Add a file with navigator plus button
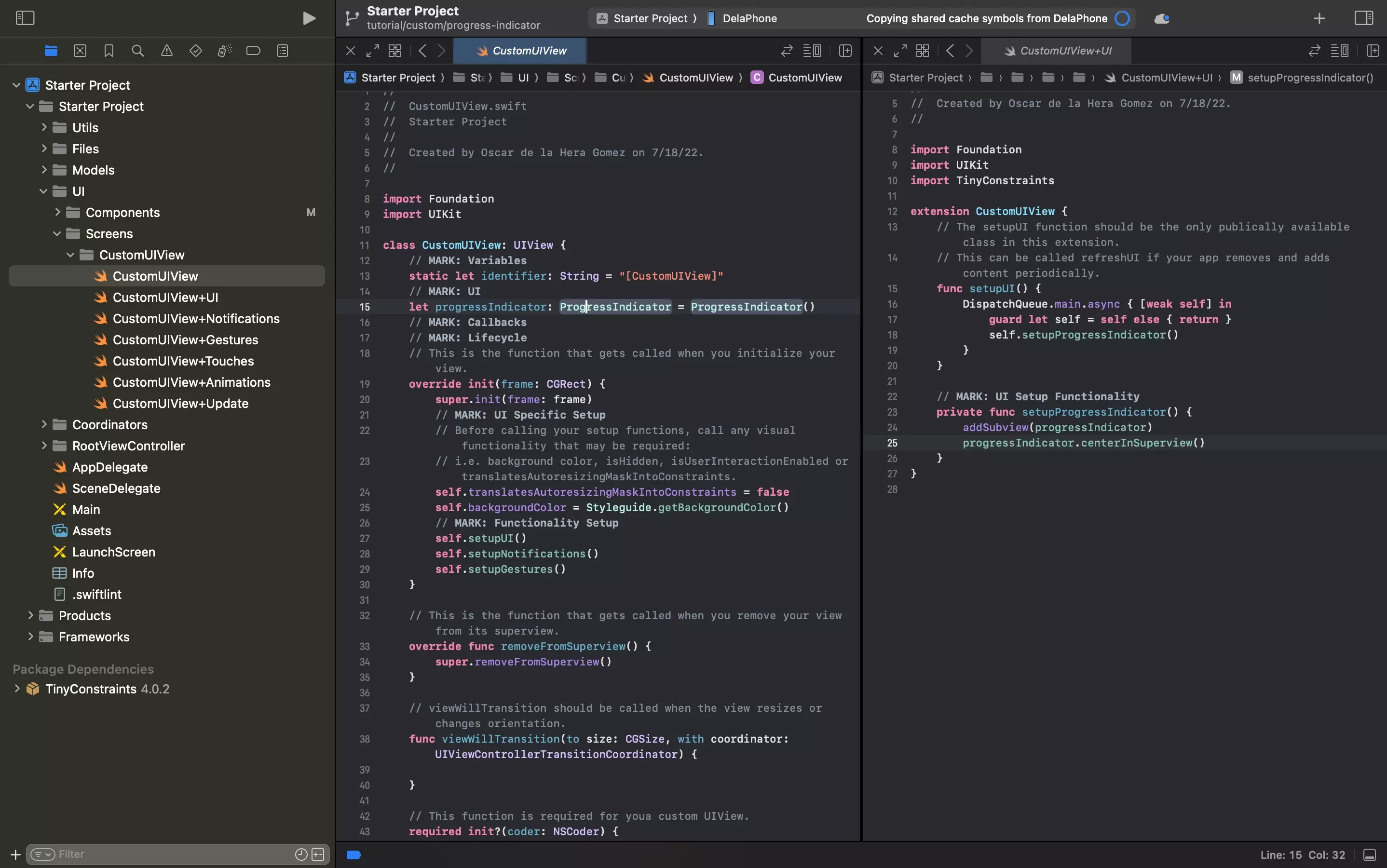The height and width of the screenshot is (868, 1387). click(x=15, y=855)
